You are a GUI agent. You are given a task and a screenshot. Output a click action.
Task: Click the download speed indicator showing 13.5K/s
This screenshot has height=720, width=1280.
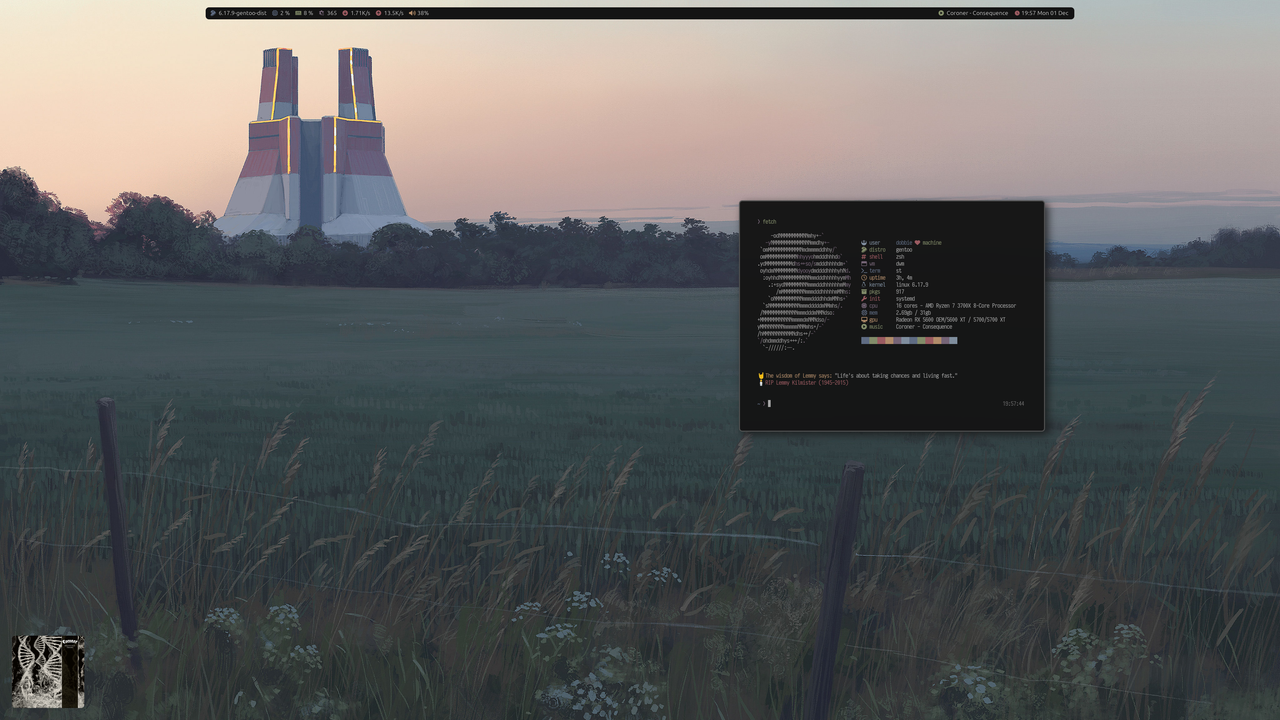[385, 13]
